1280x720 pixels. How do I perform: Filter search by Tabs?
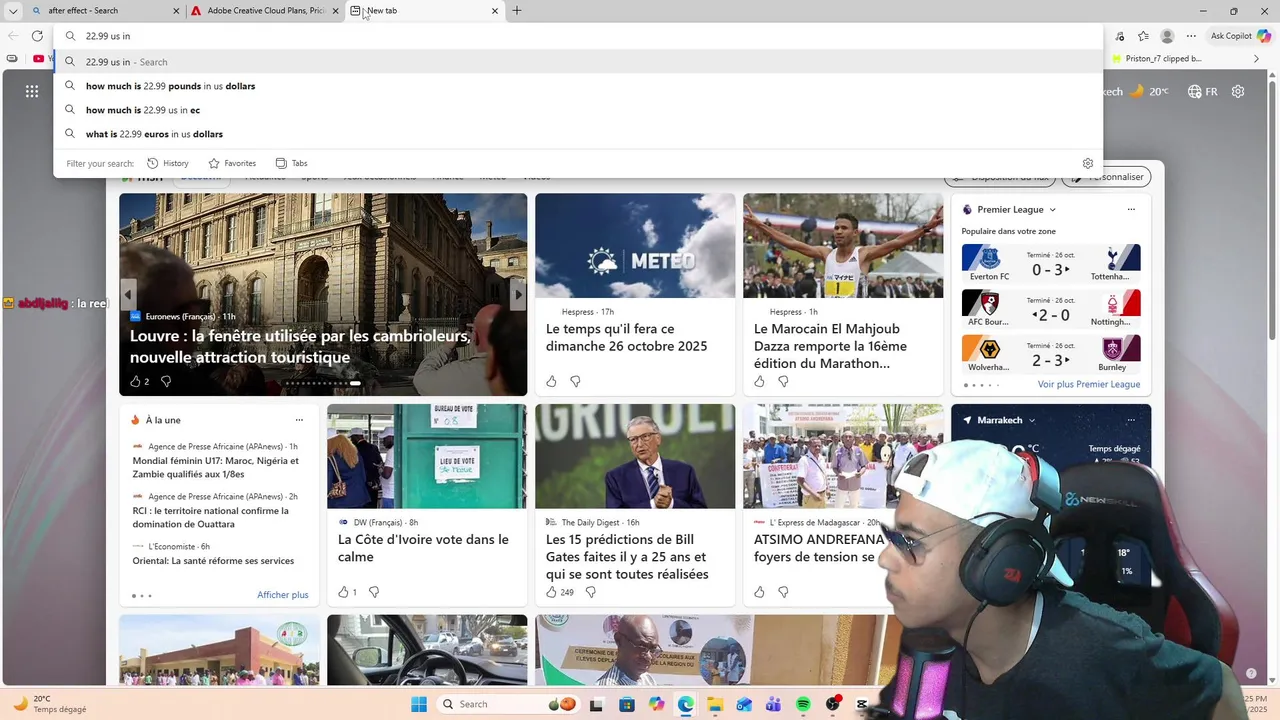[x=291, y=163]
